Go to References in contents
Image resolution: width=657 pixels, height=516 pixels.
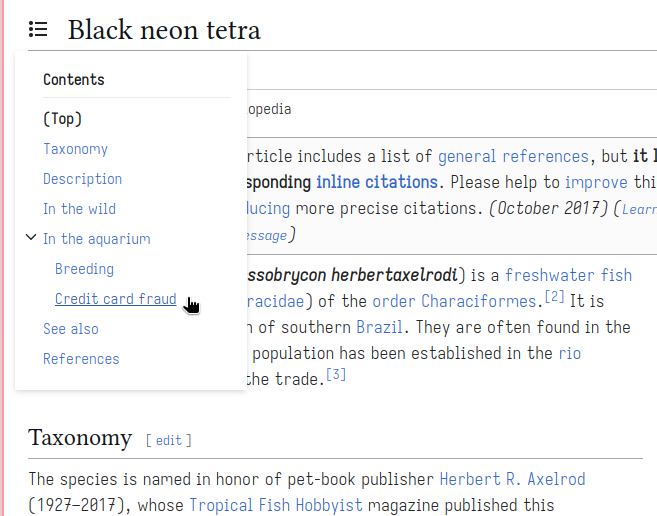(81, 359)
